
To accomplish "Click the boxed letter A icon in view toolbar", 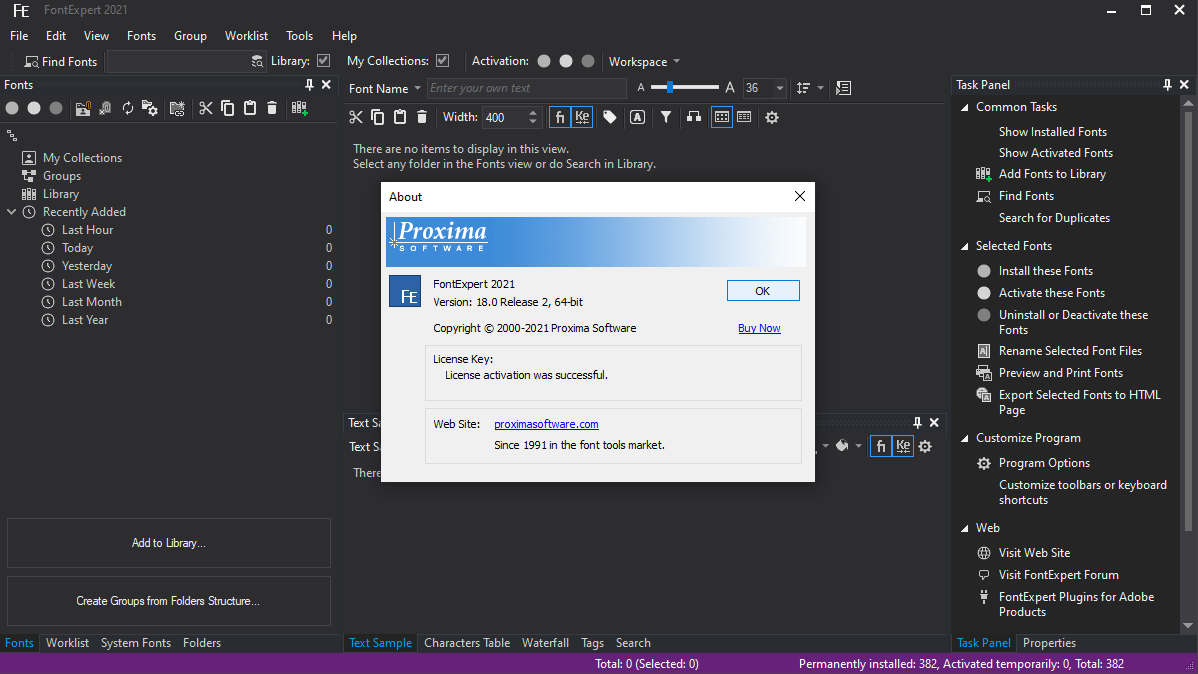I will [637, 117].
